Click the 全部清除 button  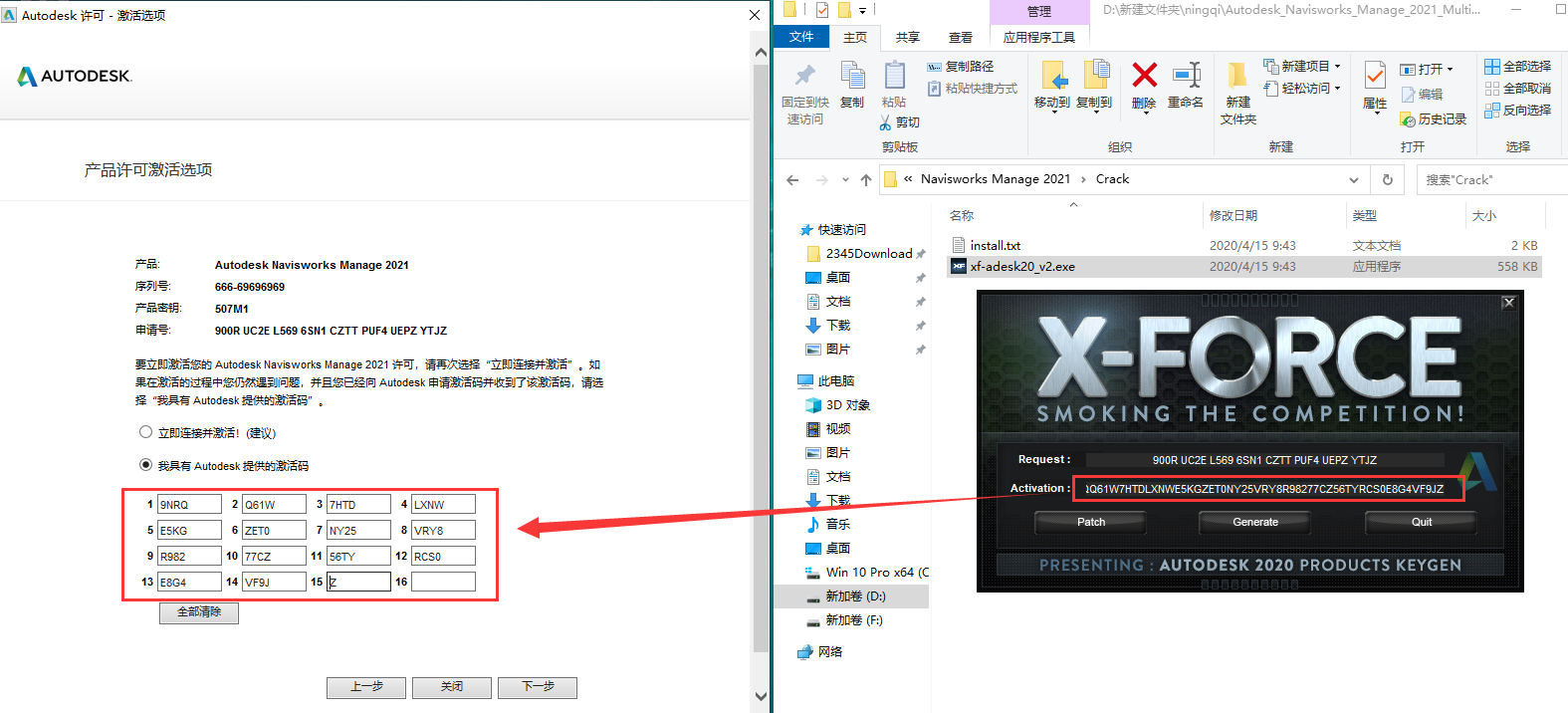[199, 612]
